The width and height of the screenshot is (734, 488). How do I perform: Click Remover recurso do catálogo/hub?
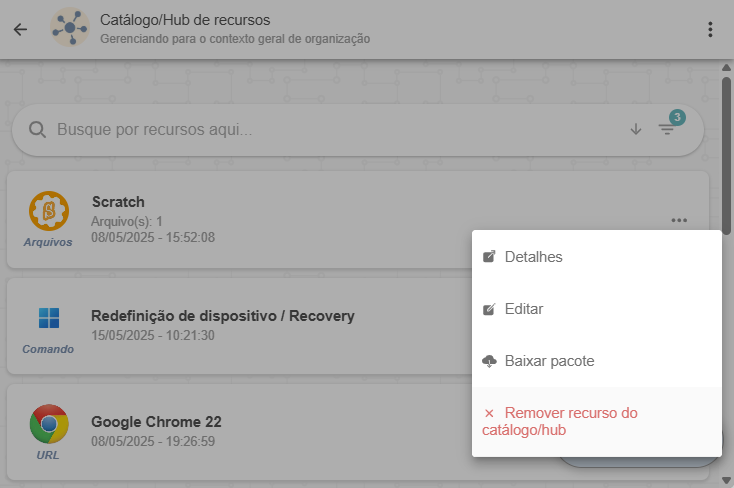tap(570, 422)
